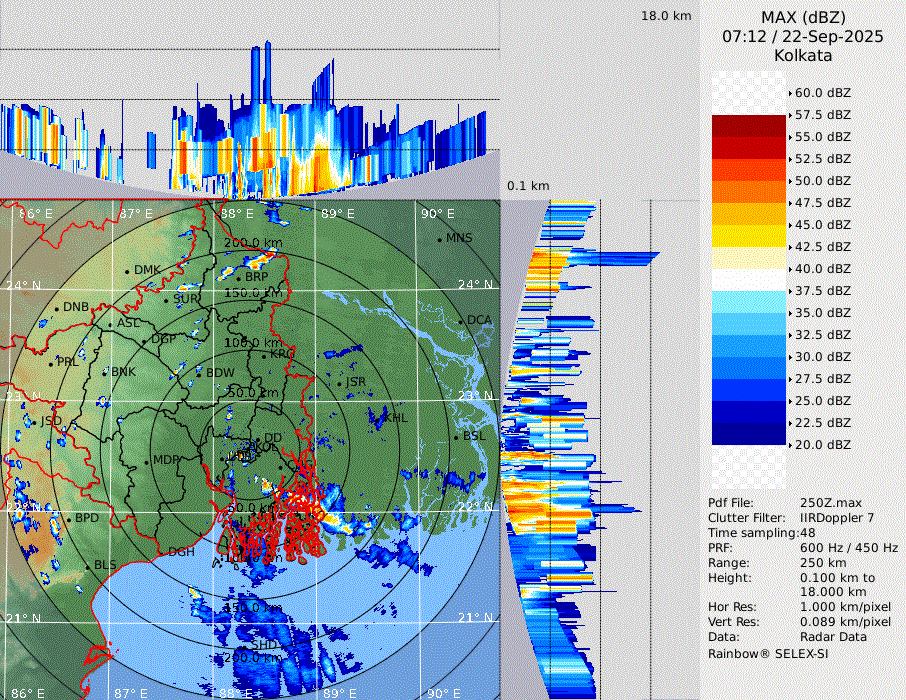Select the JSR station marker
This screenshot has height=700, width=906.
(x=339, y=383)
